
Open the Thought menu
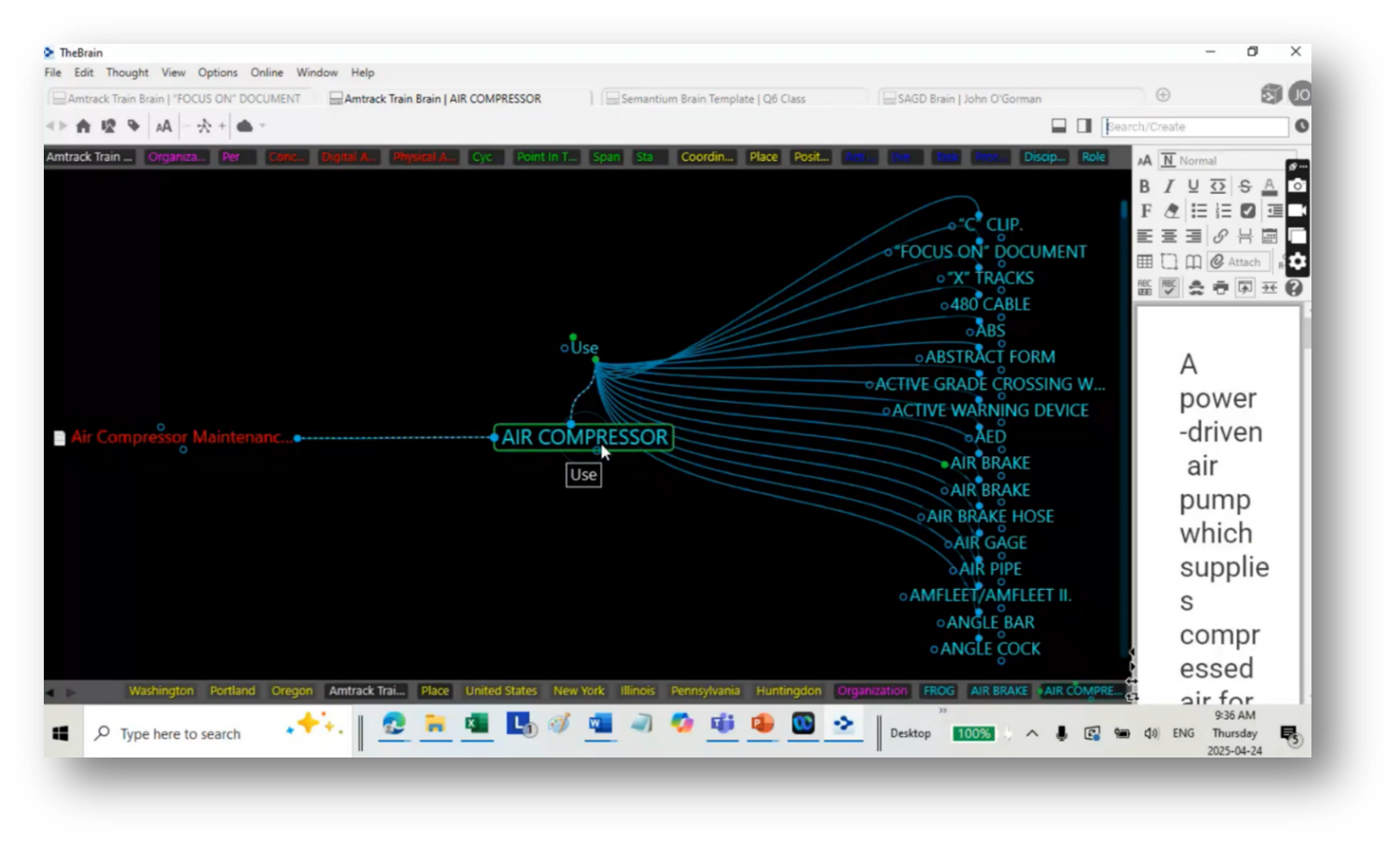(x=127, y=73)
